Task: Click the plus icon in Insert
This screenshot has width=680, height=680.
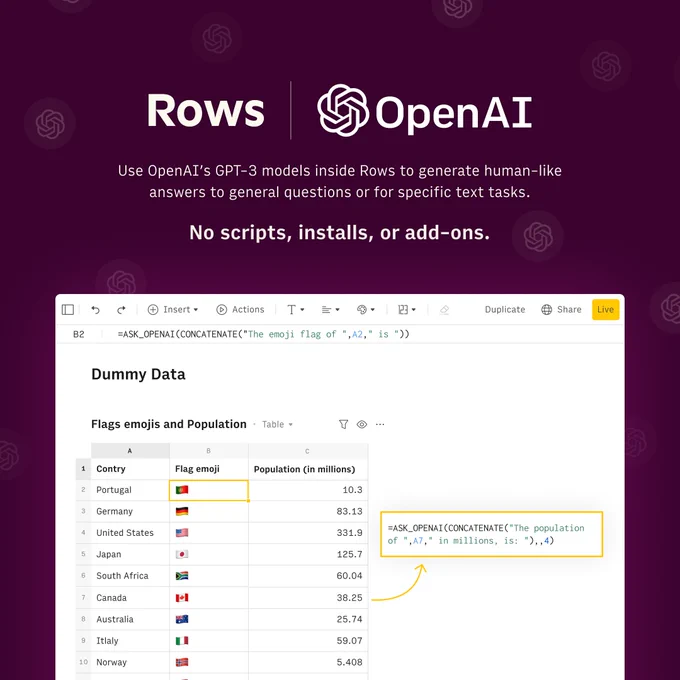Action: click(153, 310)
